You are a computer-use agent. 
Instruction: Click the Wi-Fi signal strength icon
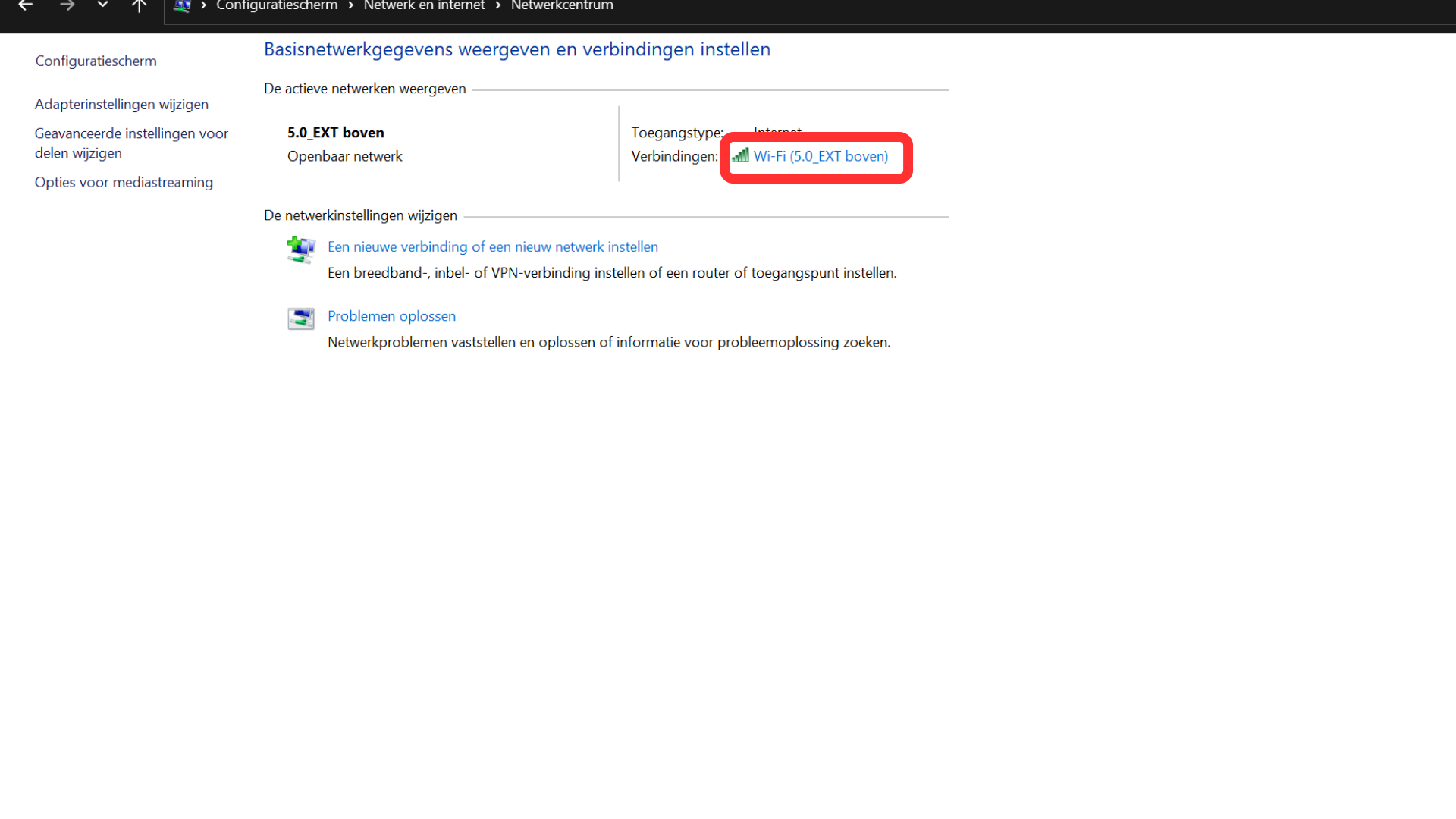(739, 157)
